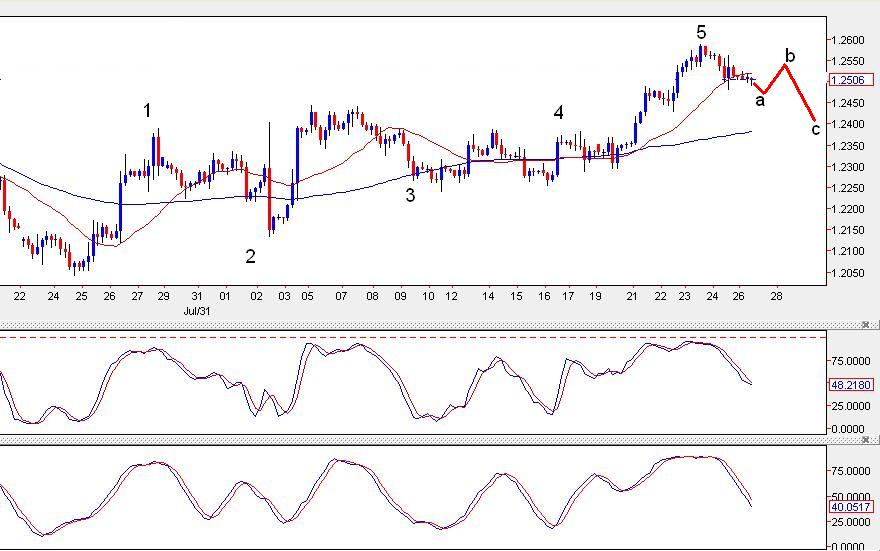
Task: Click date label 12 on time axis
Action: pyautogui.click(x=451, y=296)
